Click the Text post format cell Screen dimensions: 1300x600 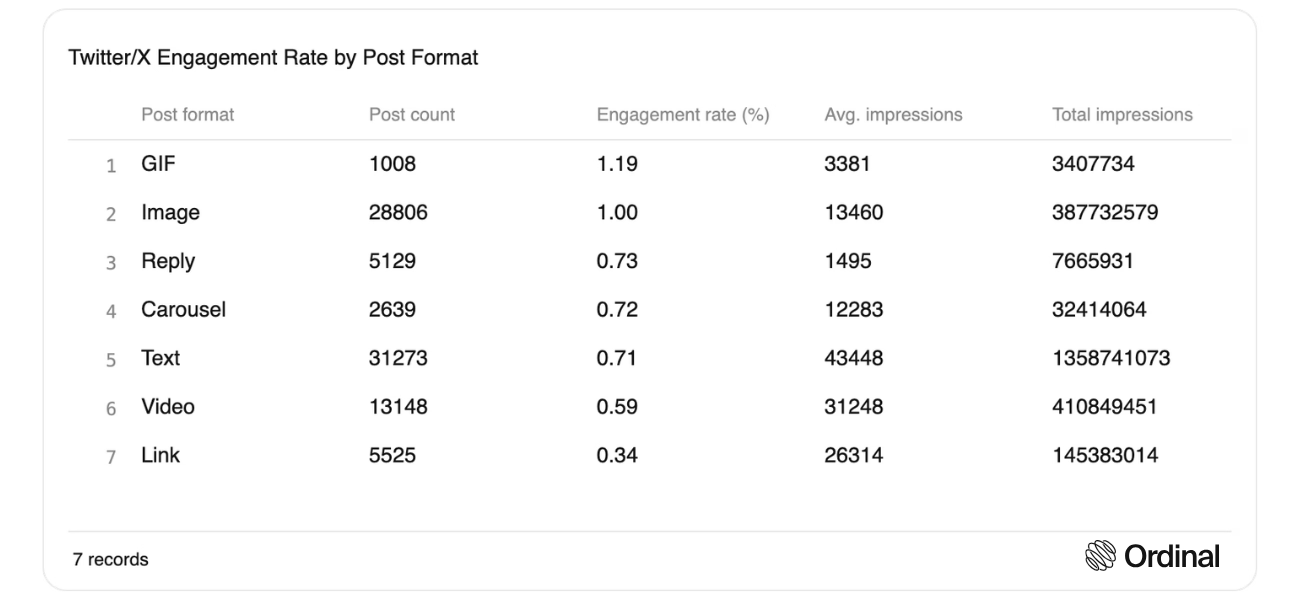pyautogui.click(x=160, y=358)
